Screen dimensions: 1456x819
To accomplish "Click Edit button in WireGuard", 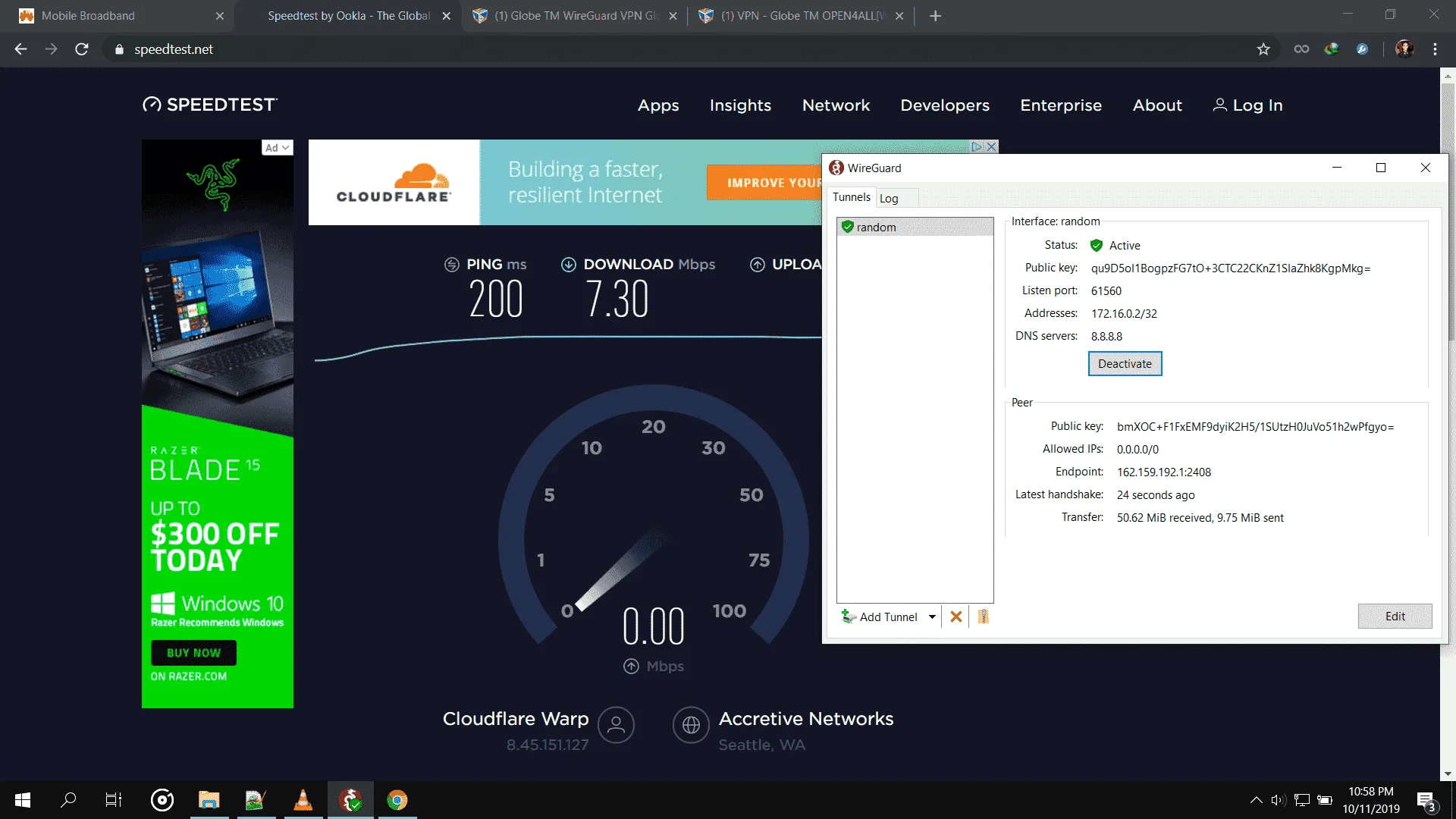I will [x=1395, y=617].
